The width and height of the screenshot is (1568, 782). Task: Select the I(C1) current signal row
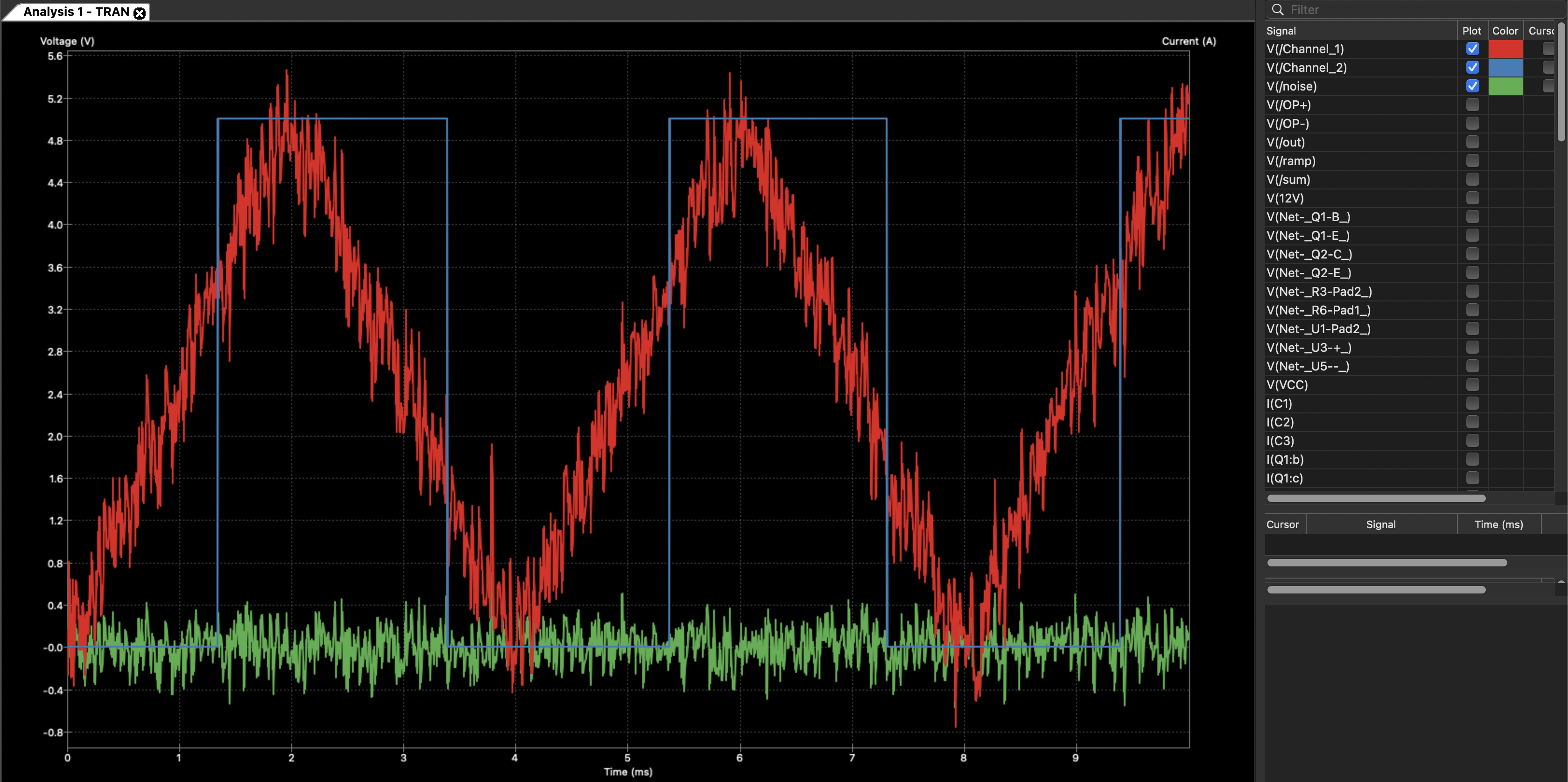(1279, 404)
